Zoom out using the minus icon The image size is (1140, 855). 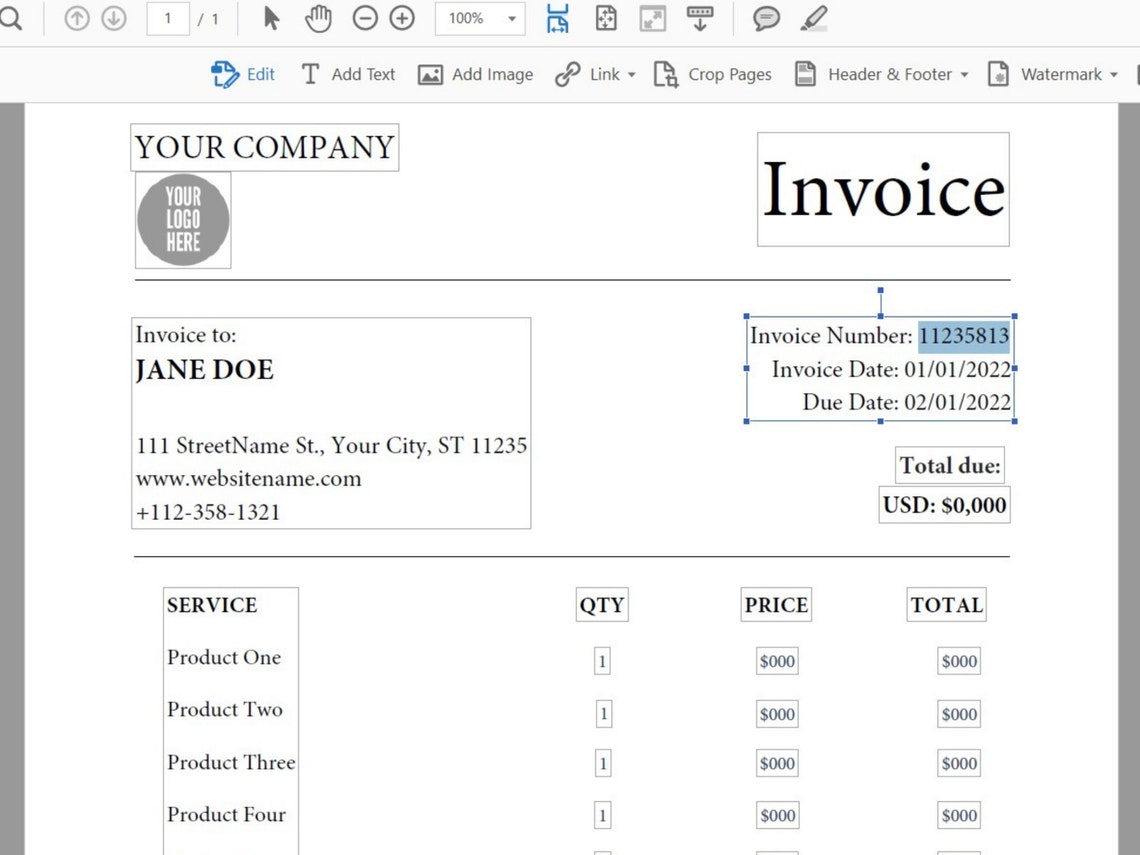(x=366, y=18)
